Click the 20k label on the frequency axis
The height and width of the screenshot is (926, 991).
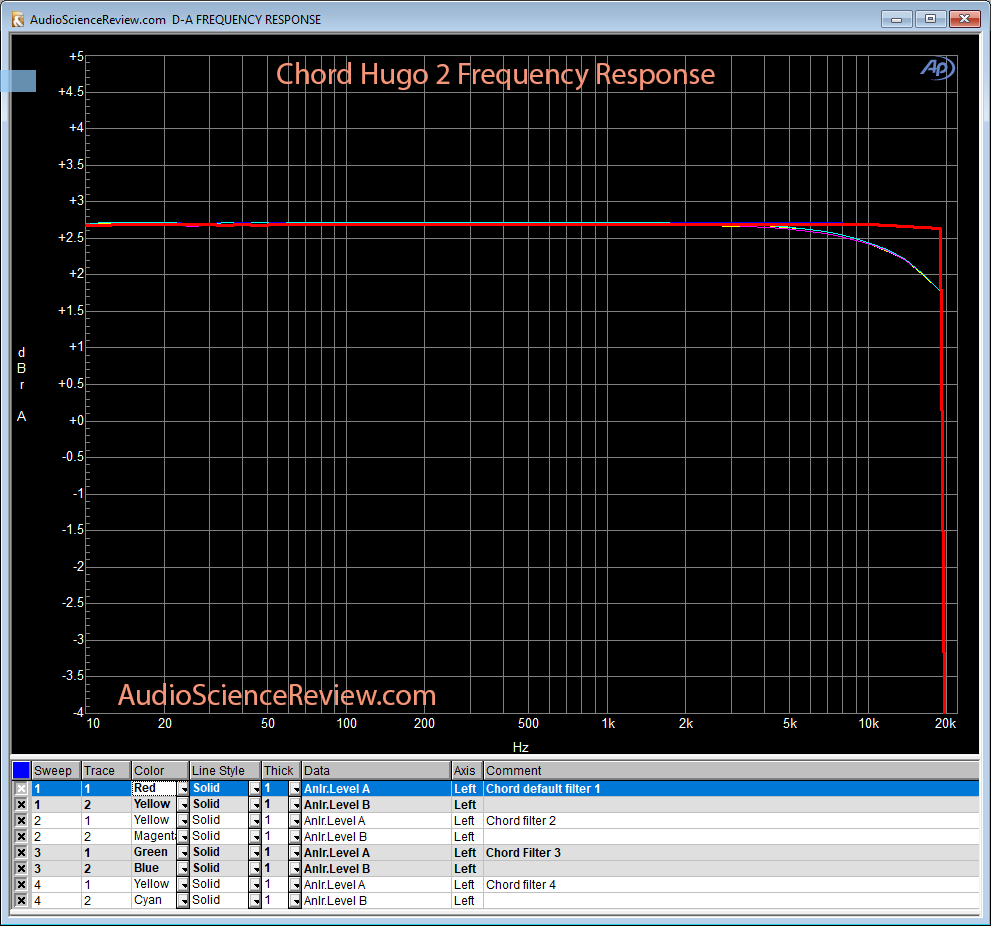(945, 723)
